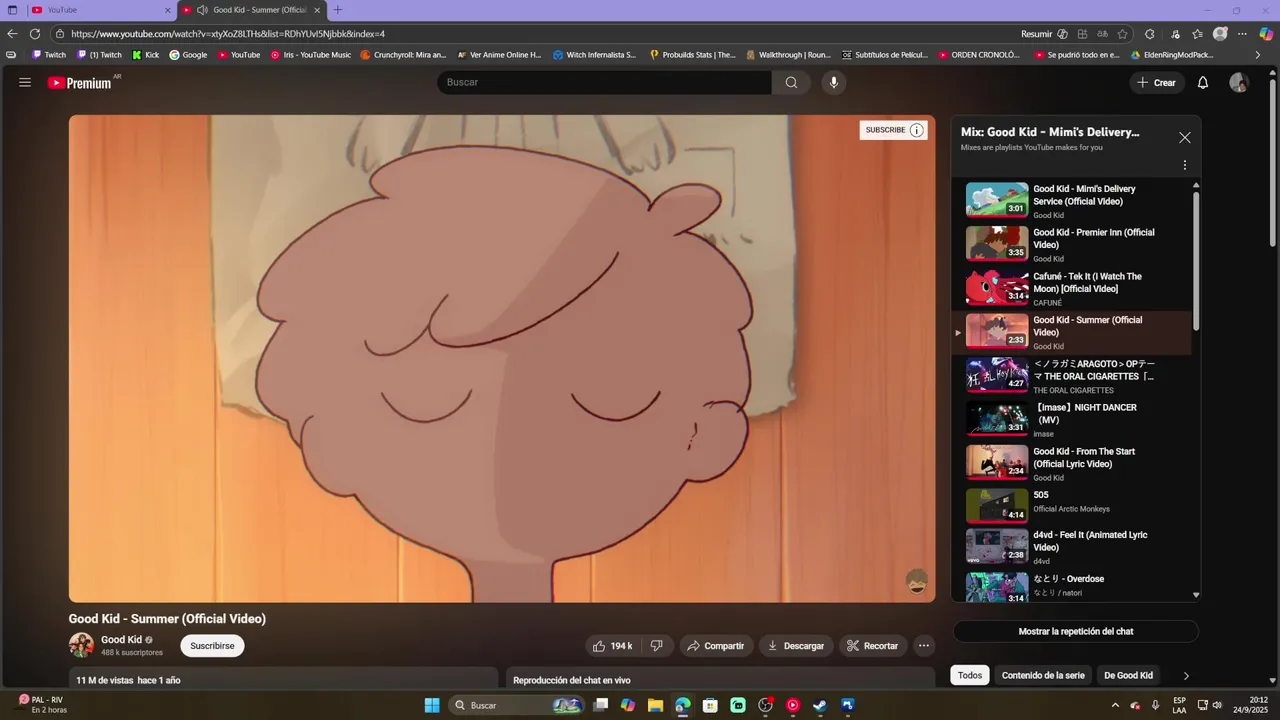Image resolution: width=1280 pixels, height=720 pixels.
Task: Open Windows Start menu
Action: [x=432, y=705]
